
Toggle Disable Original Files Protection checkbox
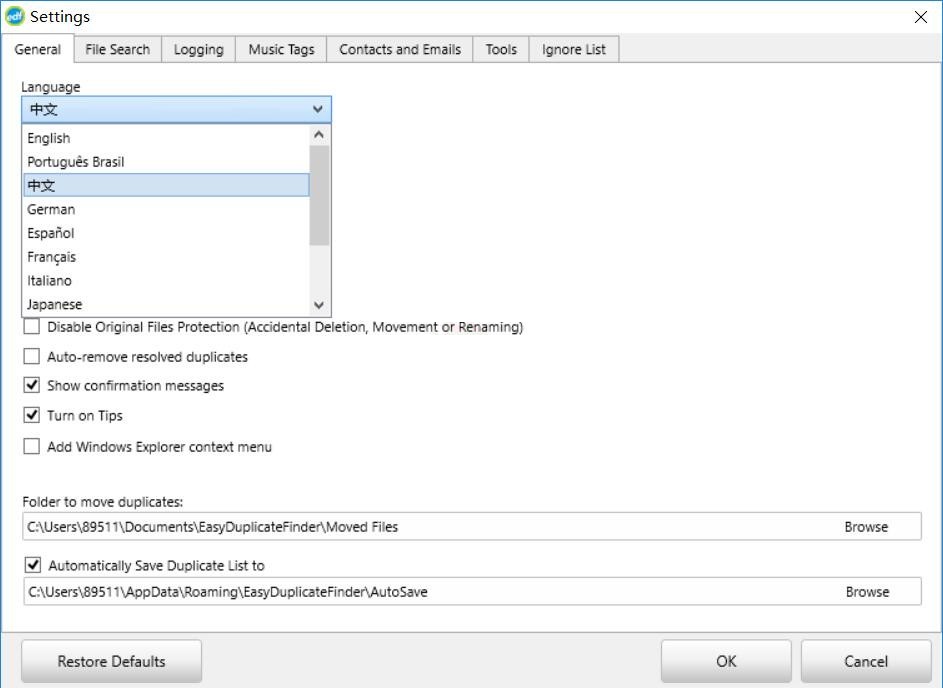[x=32, y=327]
